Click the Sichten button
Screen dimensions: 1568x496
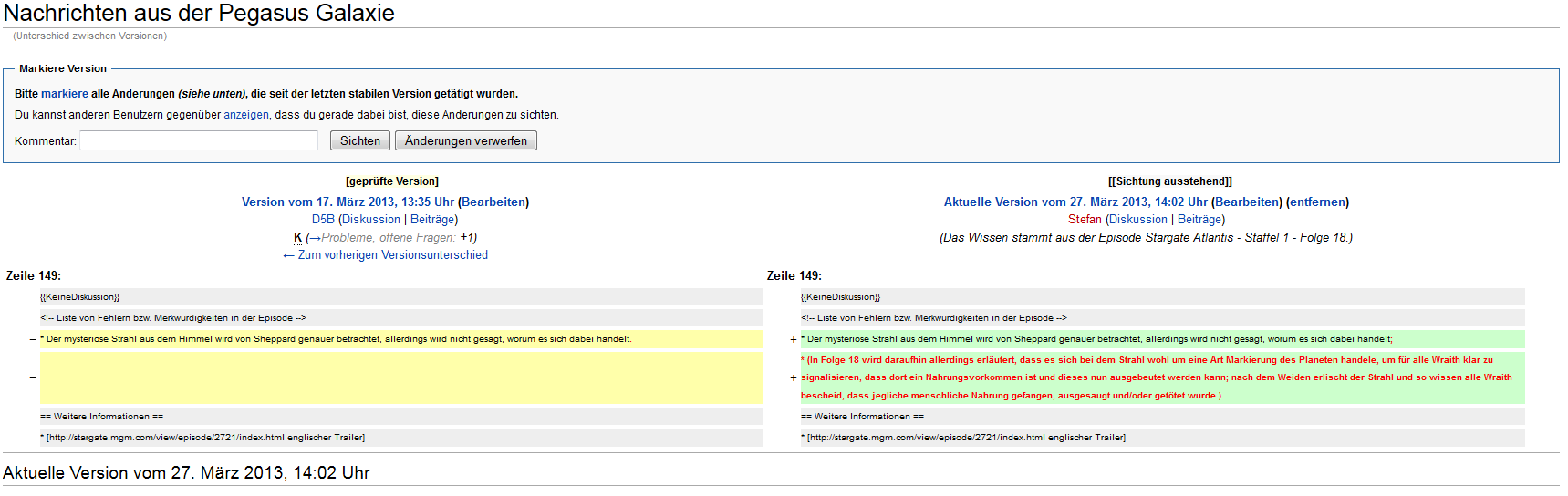pos(359,140)
